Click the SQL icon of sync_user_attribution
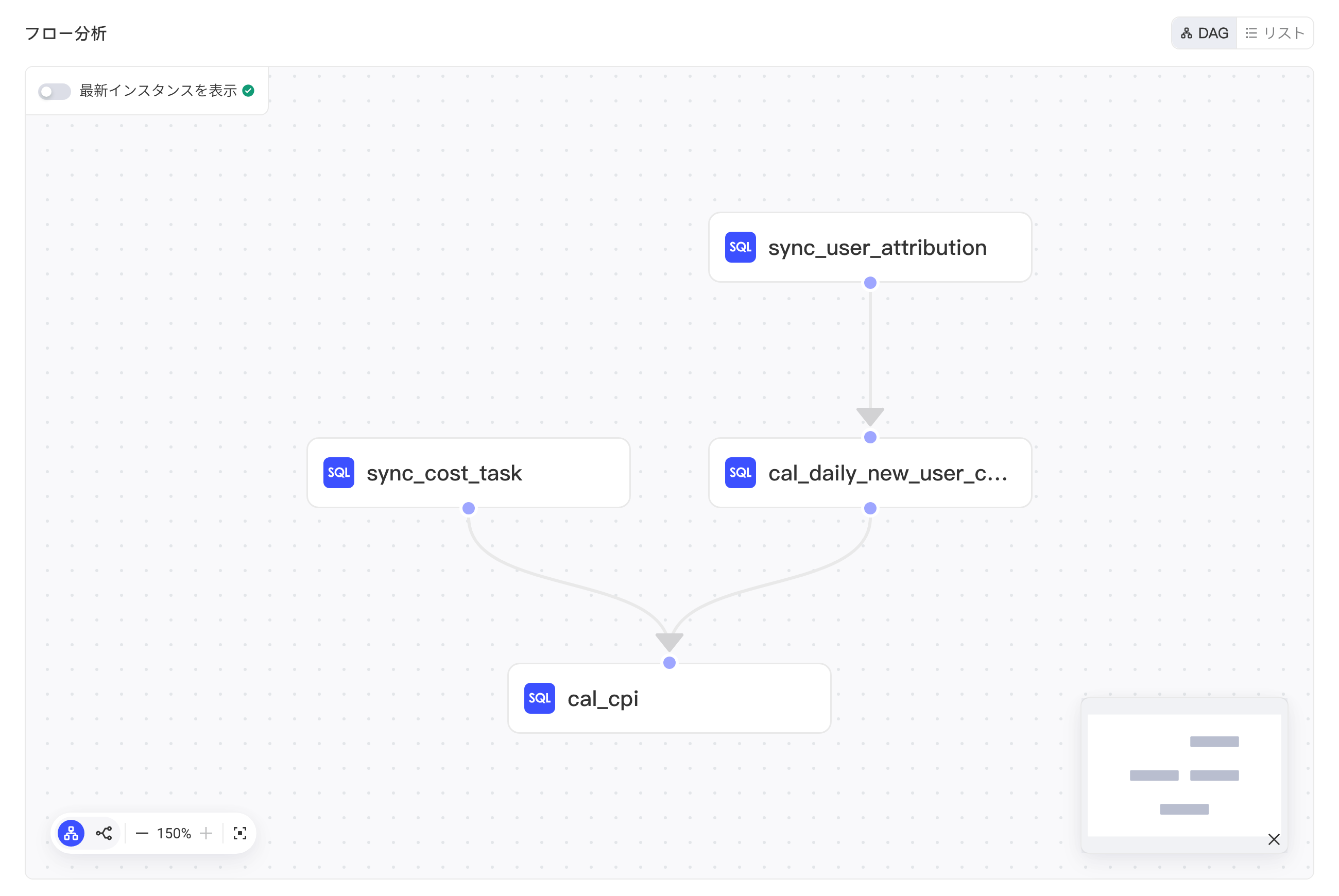Image resolution: width=1339 pixels, height=896 pixels. tap(740, 247)
